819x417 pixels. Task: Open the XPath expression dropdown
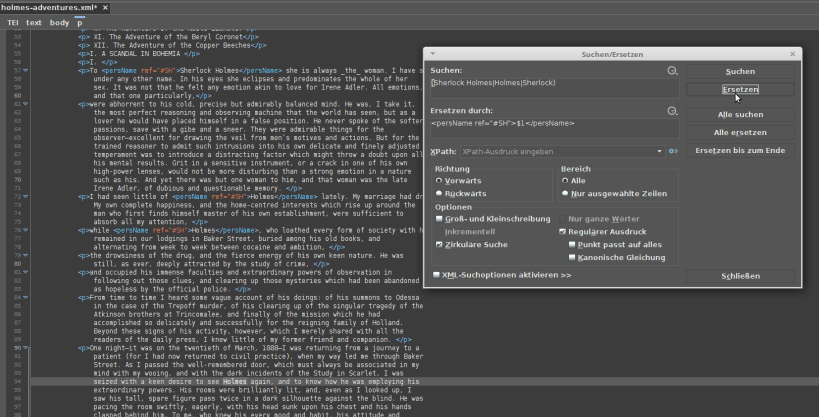660,151
